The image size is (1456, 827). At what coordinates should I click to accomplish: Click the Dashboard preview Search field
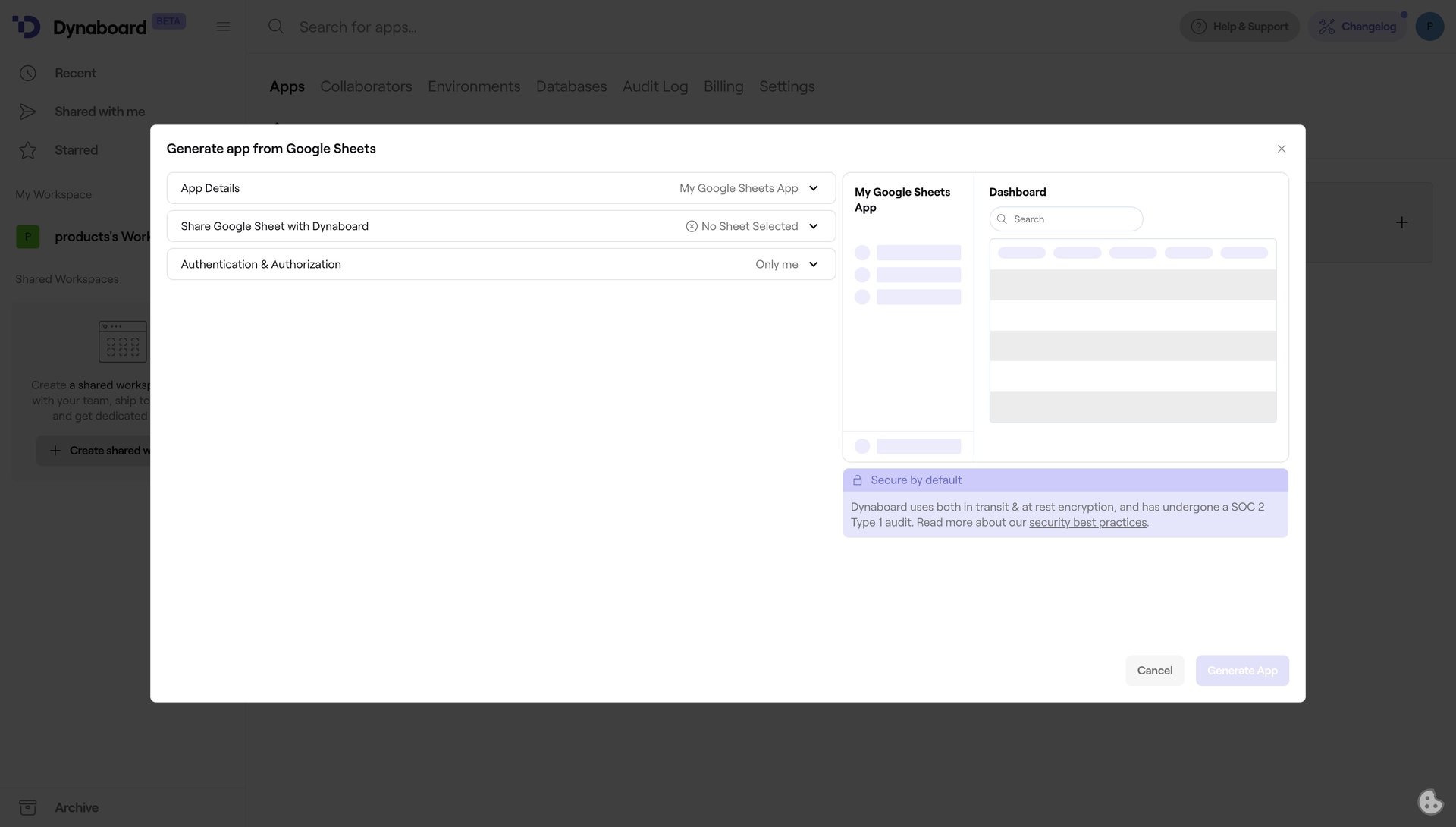tap(1065, 219)
